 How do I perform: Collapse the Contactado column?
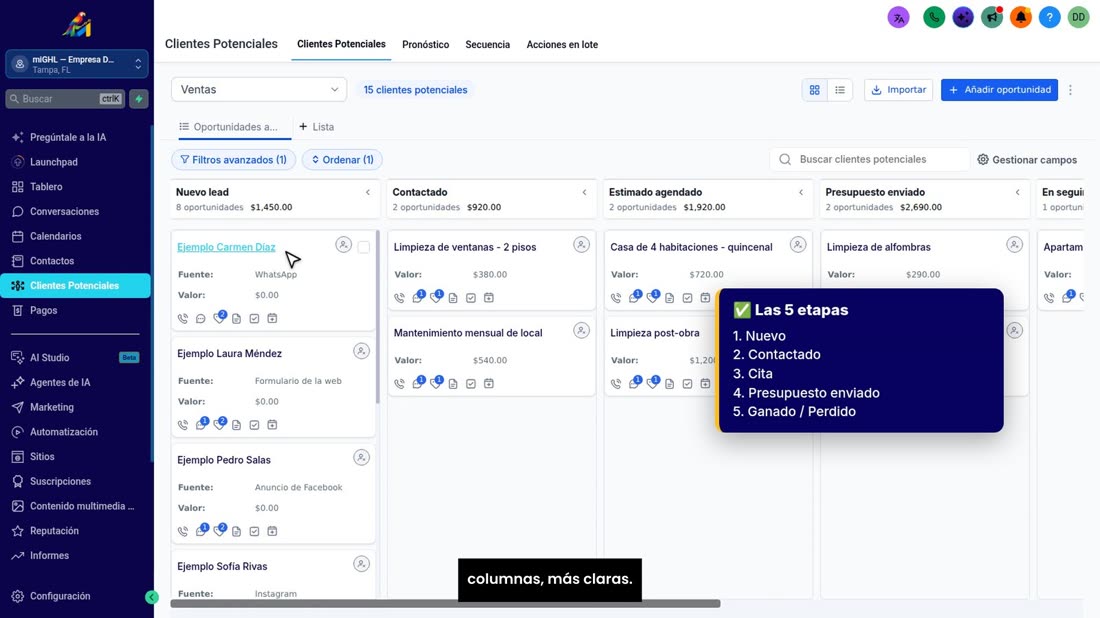coord(584,192)
